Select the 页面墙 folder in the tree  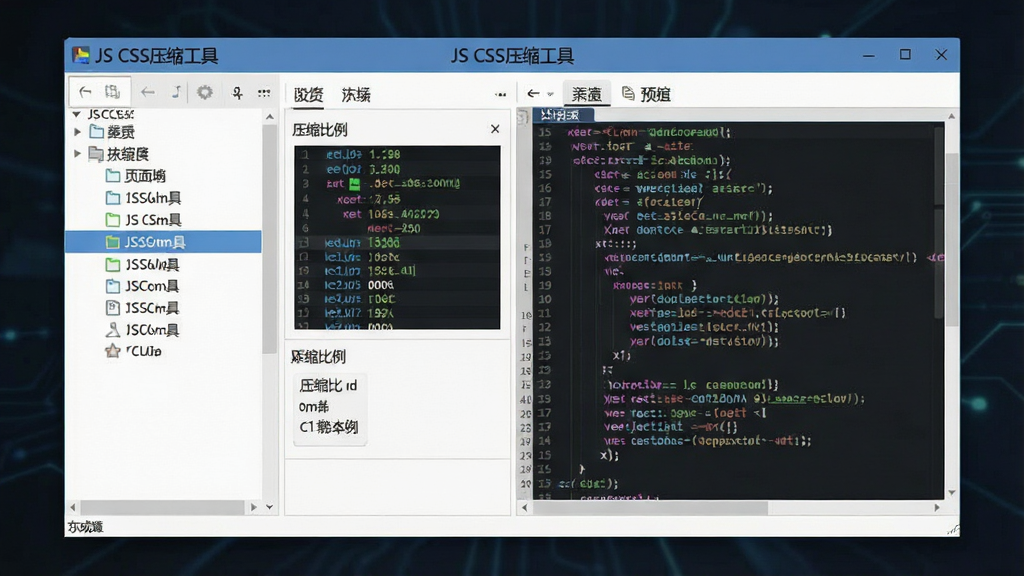(145, 176)
